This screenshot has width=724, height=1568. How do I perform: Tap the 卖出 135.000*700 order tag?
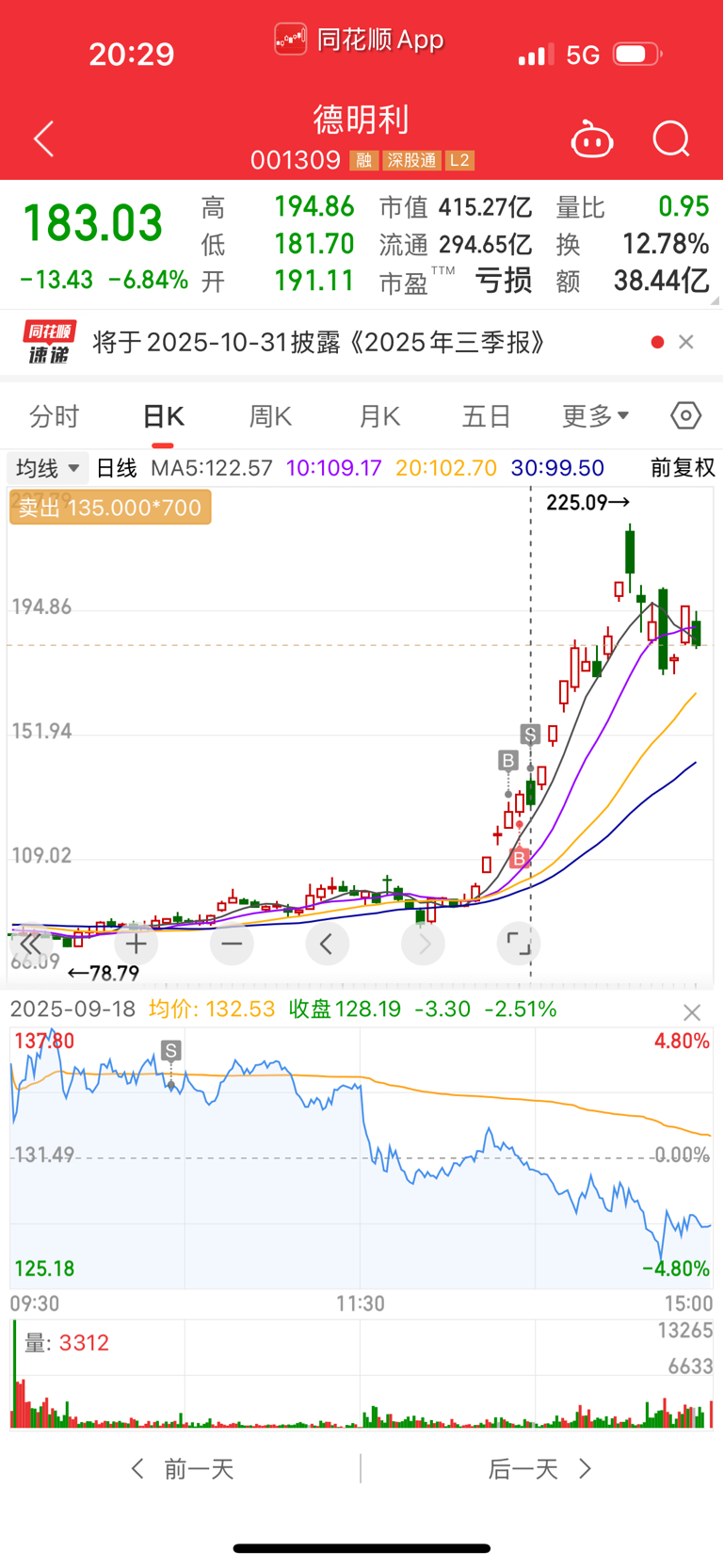pos(110,508)
